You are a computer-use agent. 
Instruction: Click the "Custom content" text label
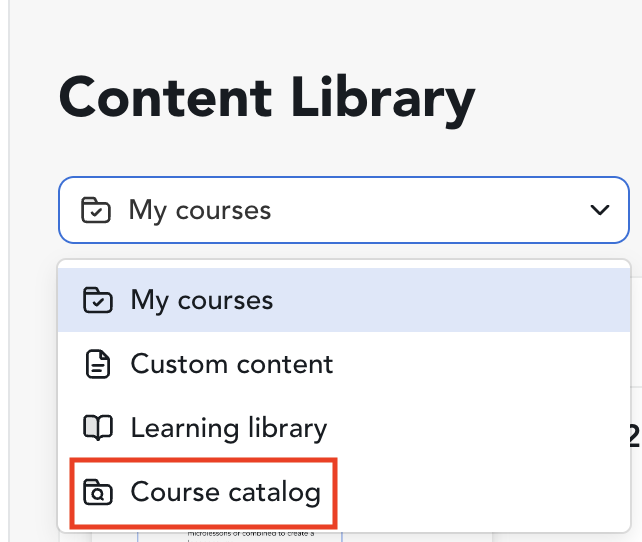[x=232, y=364]
